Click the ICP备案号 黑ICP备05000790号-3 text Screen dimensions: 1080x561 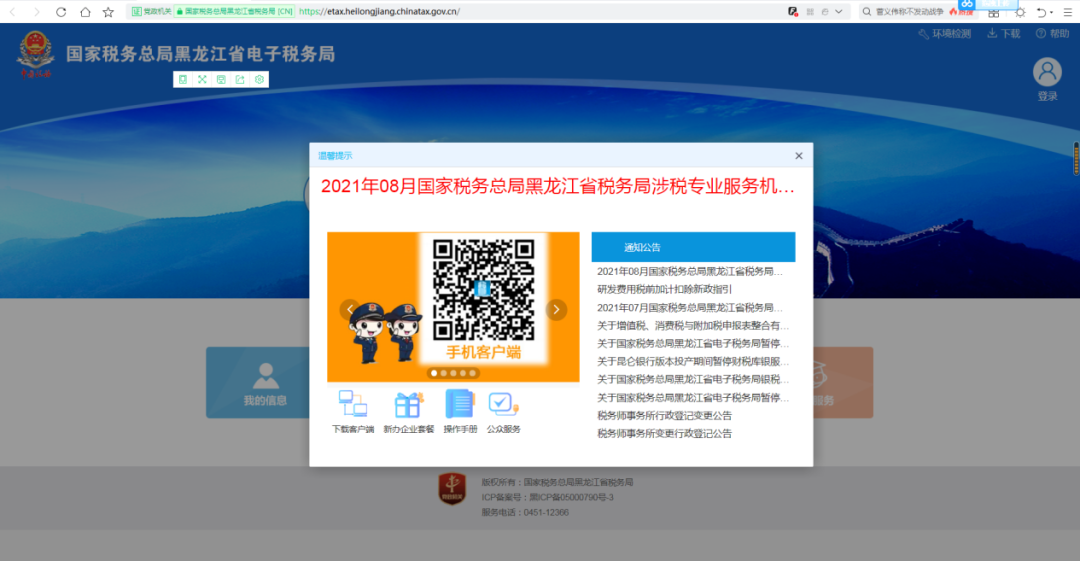point(548,497)
